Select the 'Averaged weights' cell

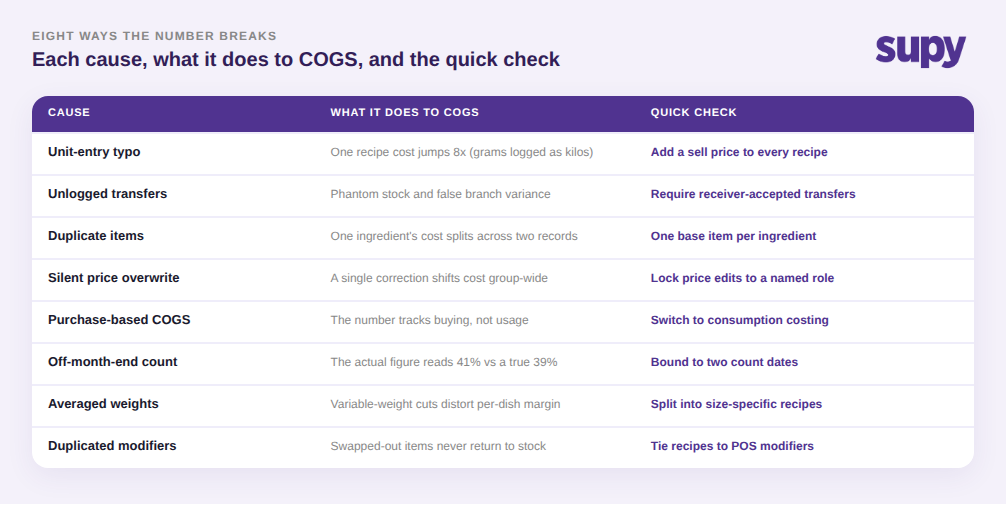103,404
